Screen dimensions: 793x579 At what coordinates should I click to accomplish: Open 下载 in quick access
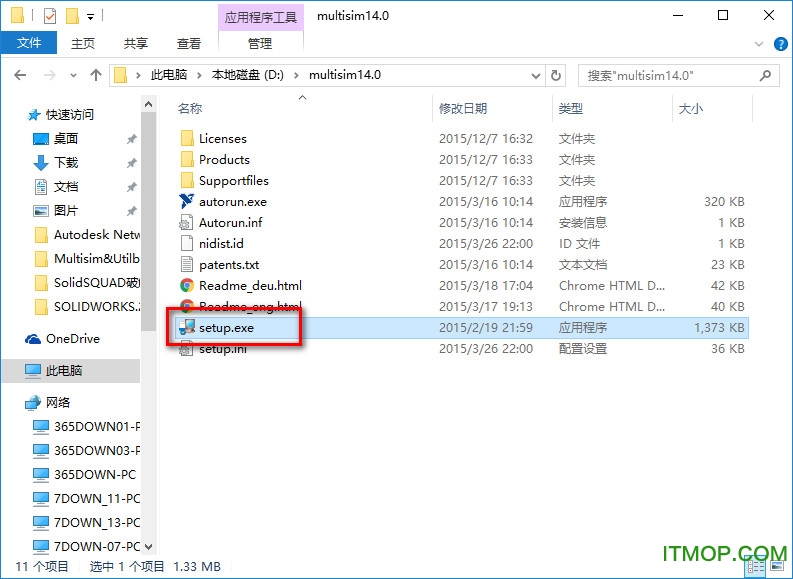(x=66, y=162)
